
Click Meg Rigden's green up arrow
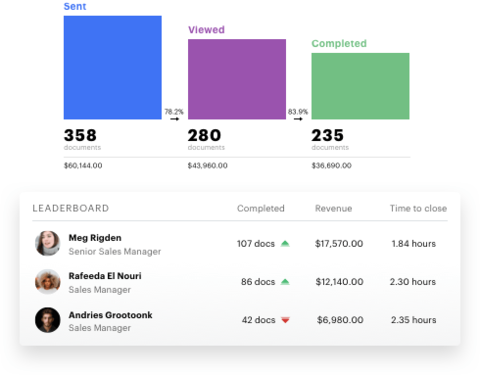pyautogui.click(x=285, y=244)
